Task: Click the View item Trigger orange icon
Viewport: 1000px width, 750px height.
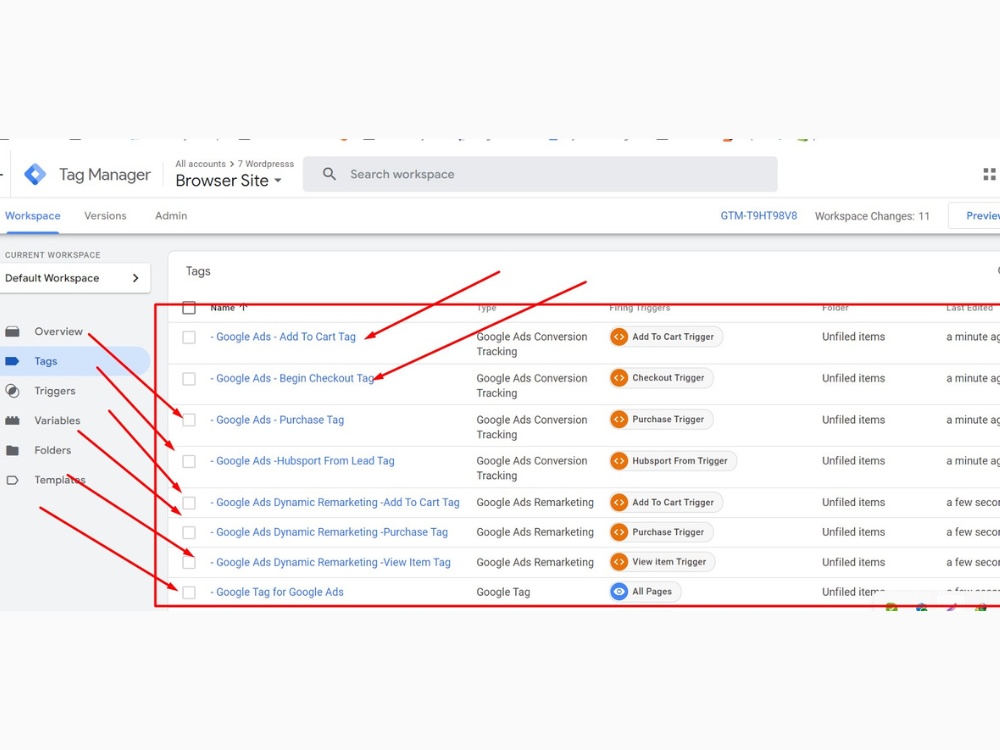Action: [619, 562]
